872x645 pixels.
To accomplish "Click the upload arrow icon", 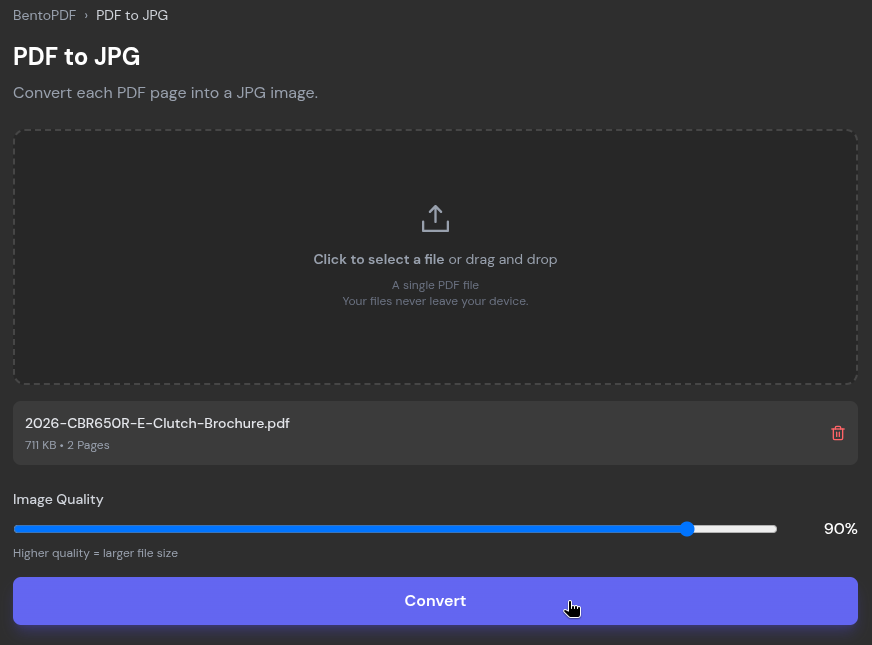I will [435, 219].
